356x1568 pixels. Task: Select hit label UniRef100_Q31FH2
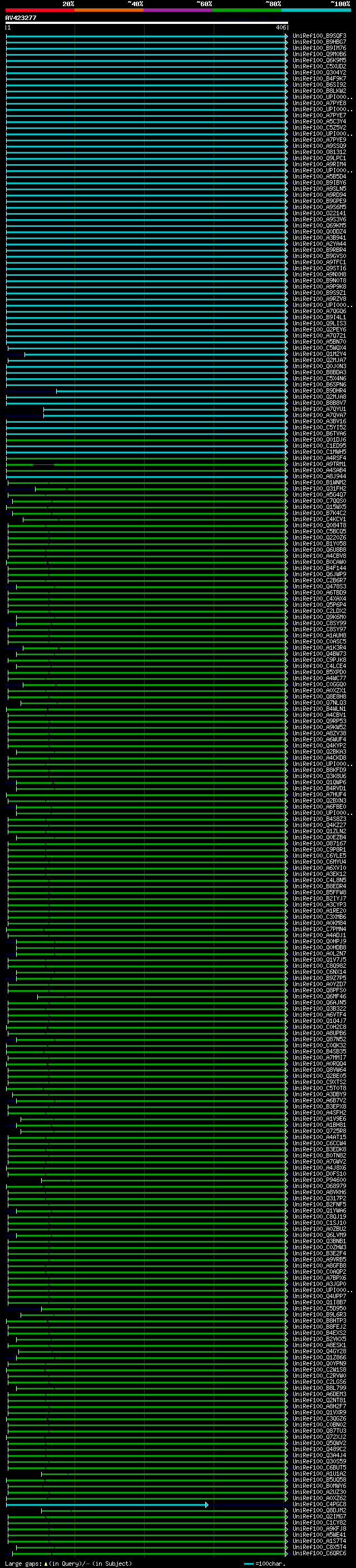[319, 489]
